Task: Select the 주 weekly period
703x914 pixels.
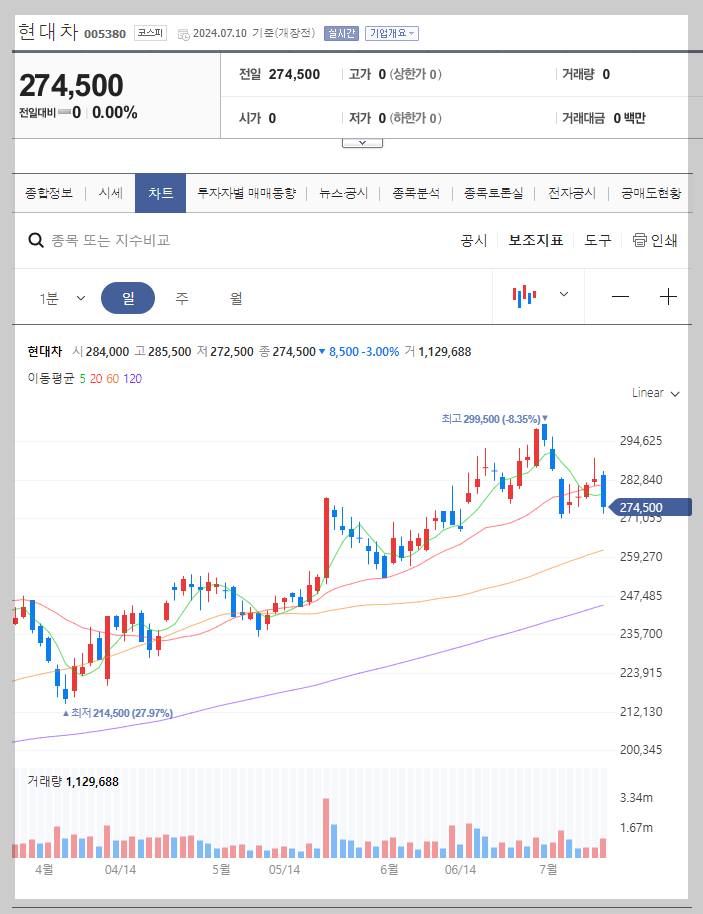Action: [x=182, y=298]
